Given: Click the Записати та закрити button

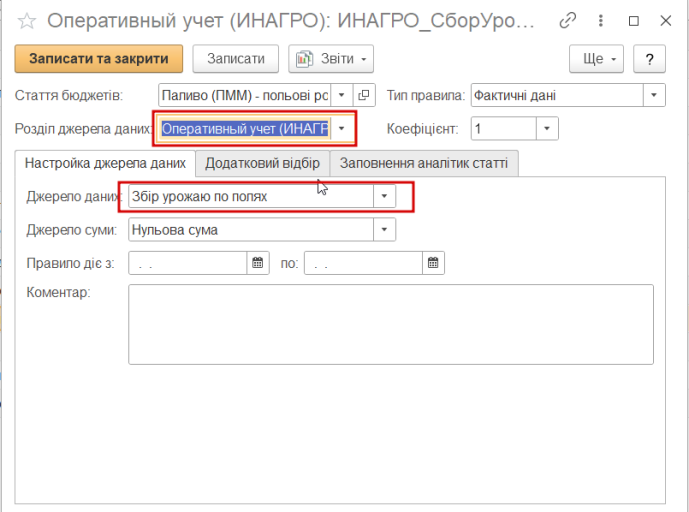Looking at the screenshot, I should (98, 58).
